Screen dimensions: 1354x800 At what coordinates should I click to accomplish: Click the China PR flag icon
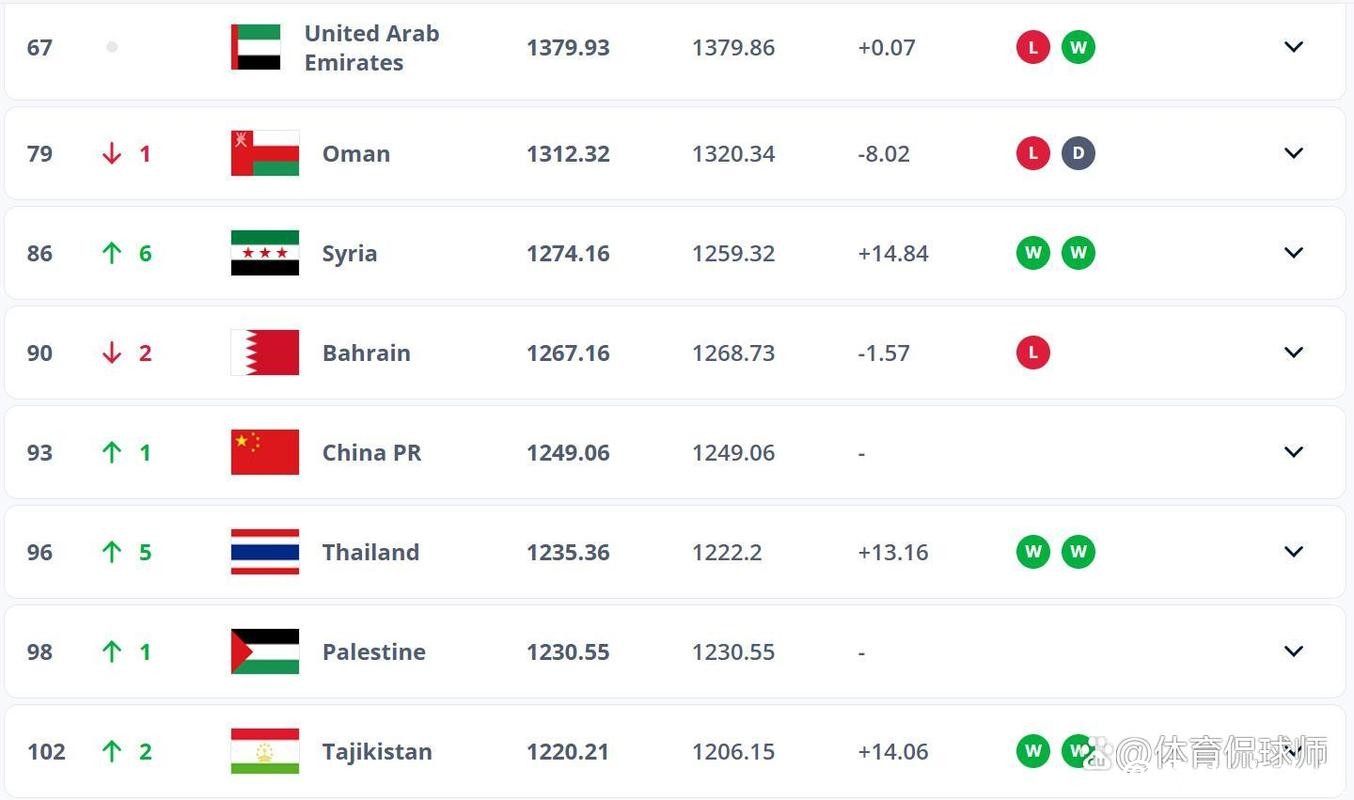(x=265, y=452)
